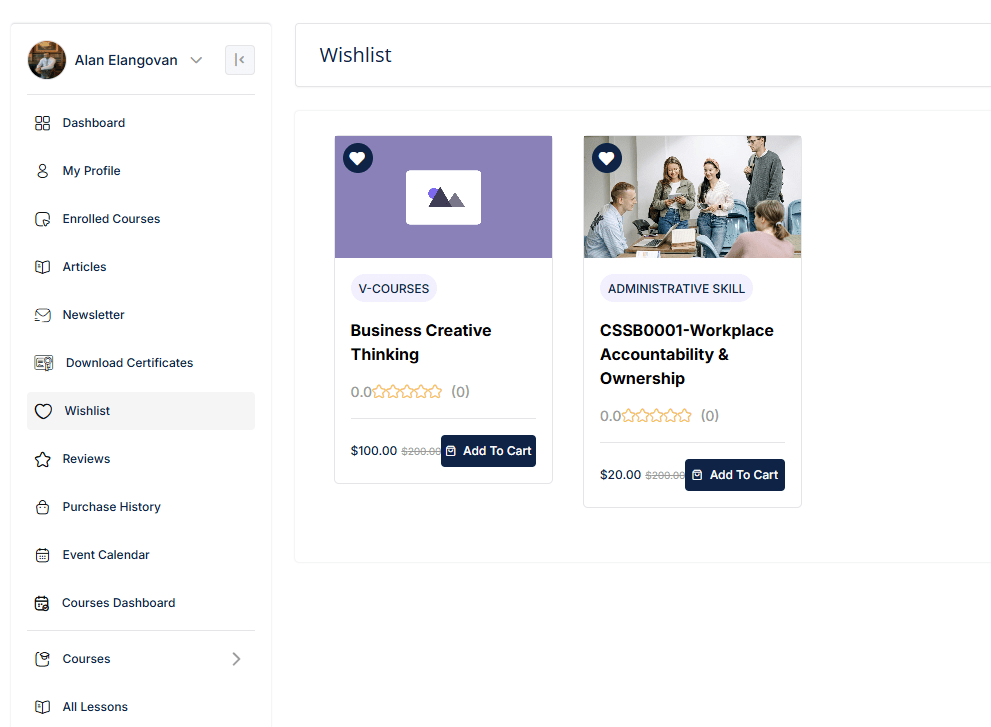Open the Business Creative Thinking course title
Viewport: 991px width, 727px height.
(421, 343)
